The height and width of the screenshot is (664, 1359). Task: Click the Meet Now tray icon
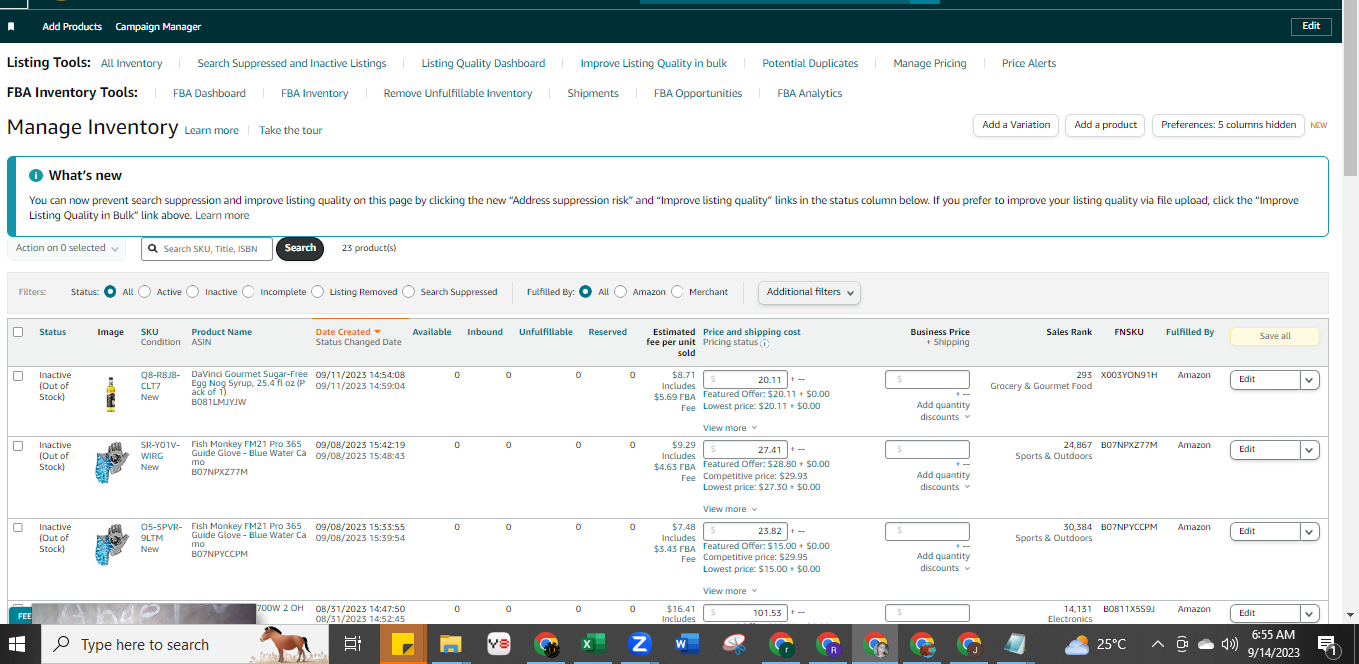(1181, 644)
